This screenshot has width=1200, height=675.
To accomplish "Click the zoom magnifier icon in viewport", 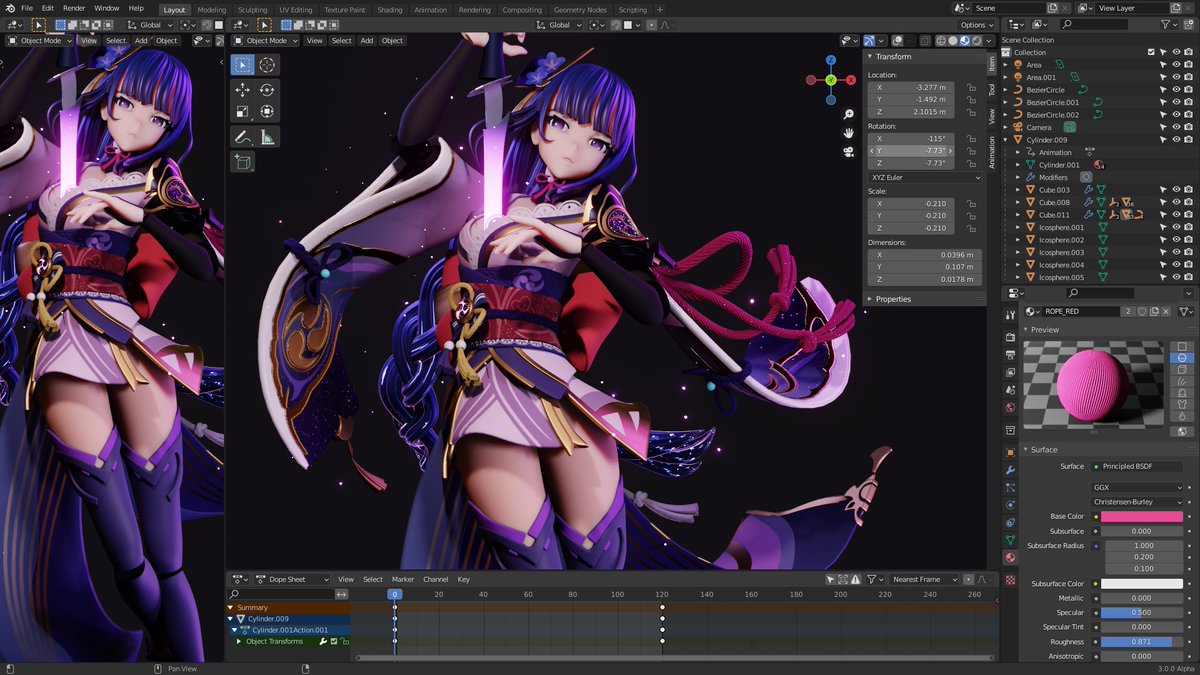I will click(848, 114).
